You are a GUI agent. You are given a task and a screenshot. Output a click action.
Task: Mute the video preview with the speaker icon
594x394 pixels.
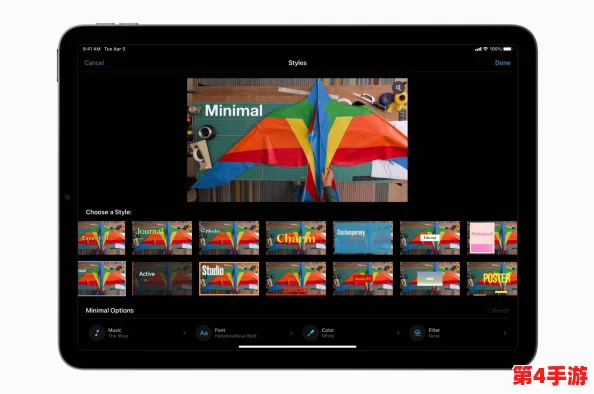point(398,88)
